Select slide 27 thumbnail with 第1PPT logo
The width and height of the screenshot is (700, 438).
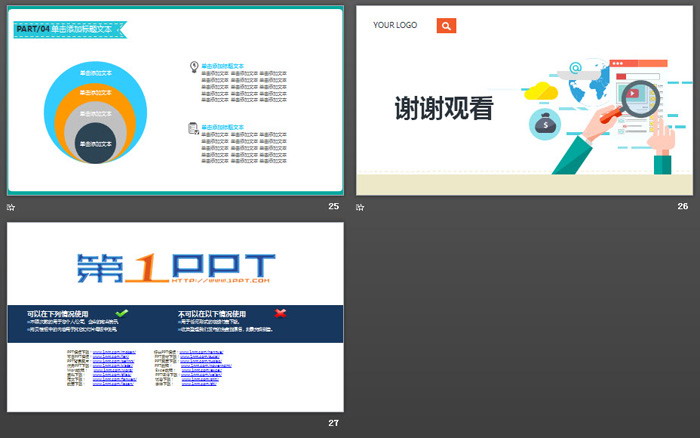click(175, 317)
